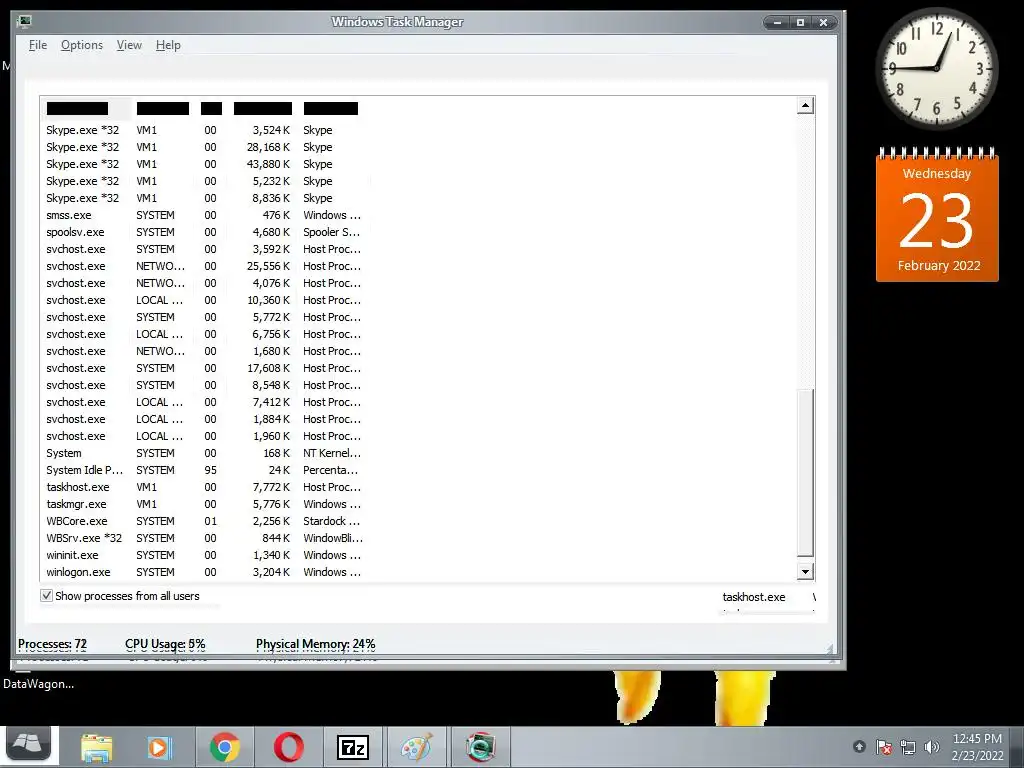Select the WBCore.exe process row
Image resolution: width=1024 pixels, height=768 pixels.
tap(204, 520)
